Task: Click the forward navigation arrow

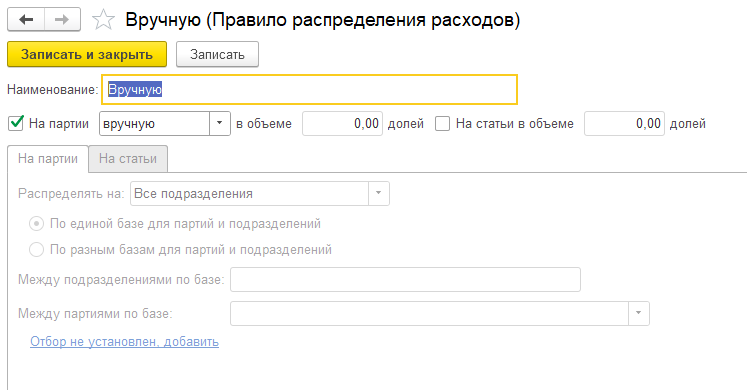Action: point(62,20)
